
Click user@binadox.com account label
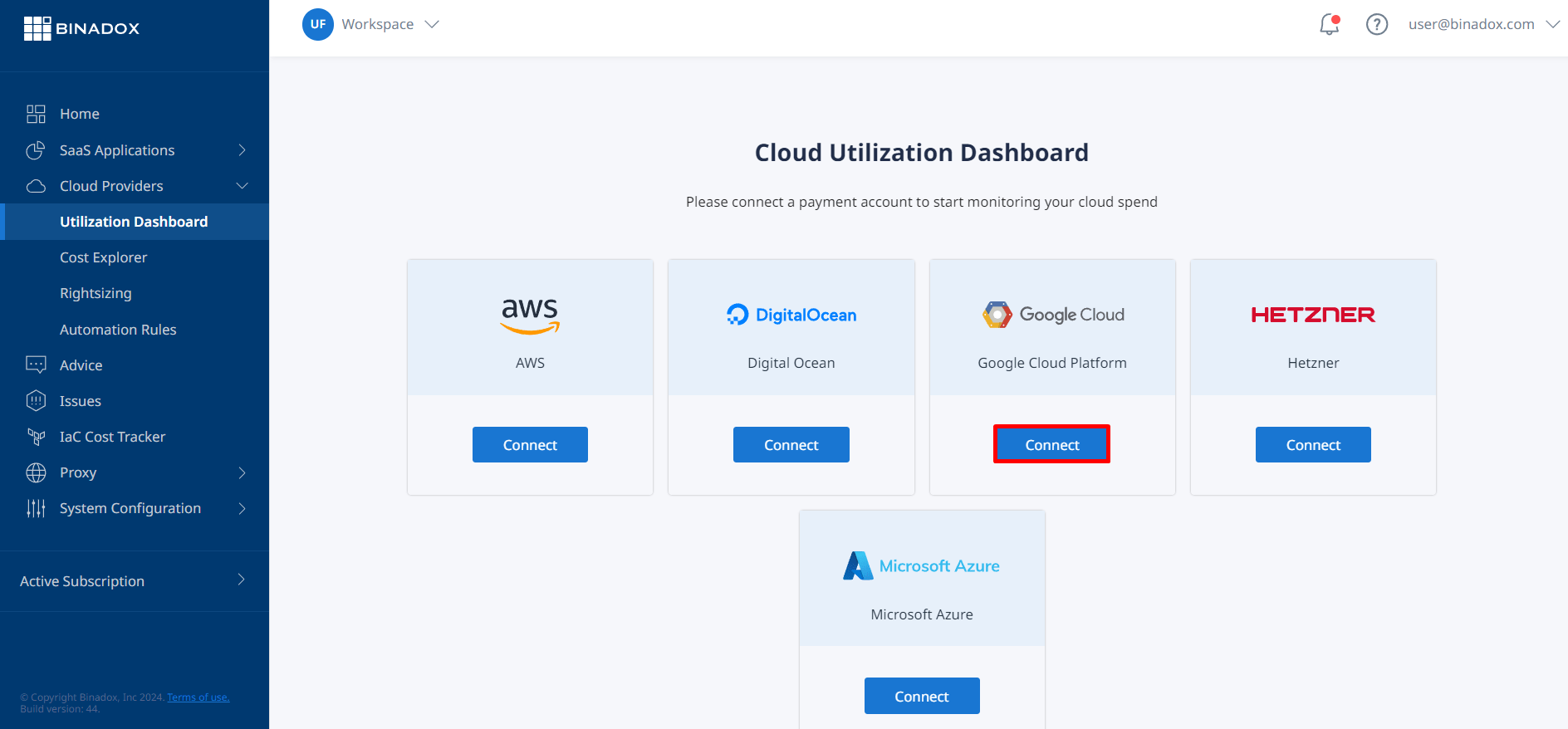(x=1471, y=24)
